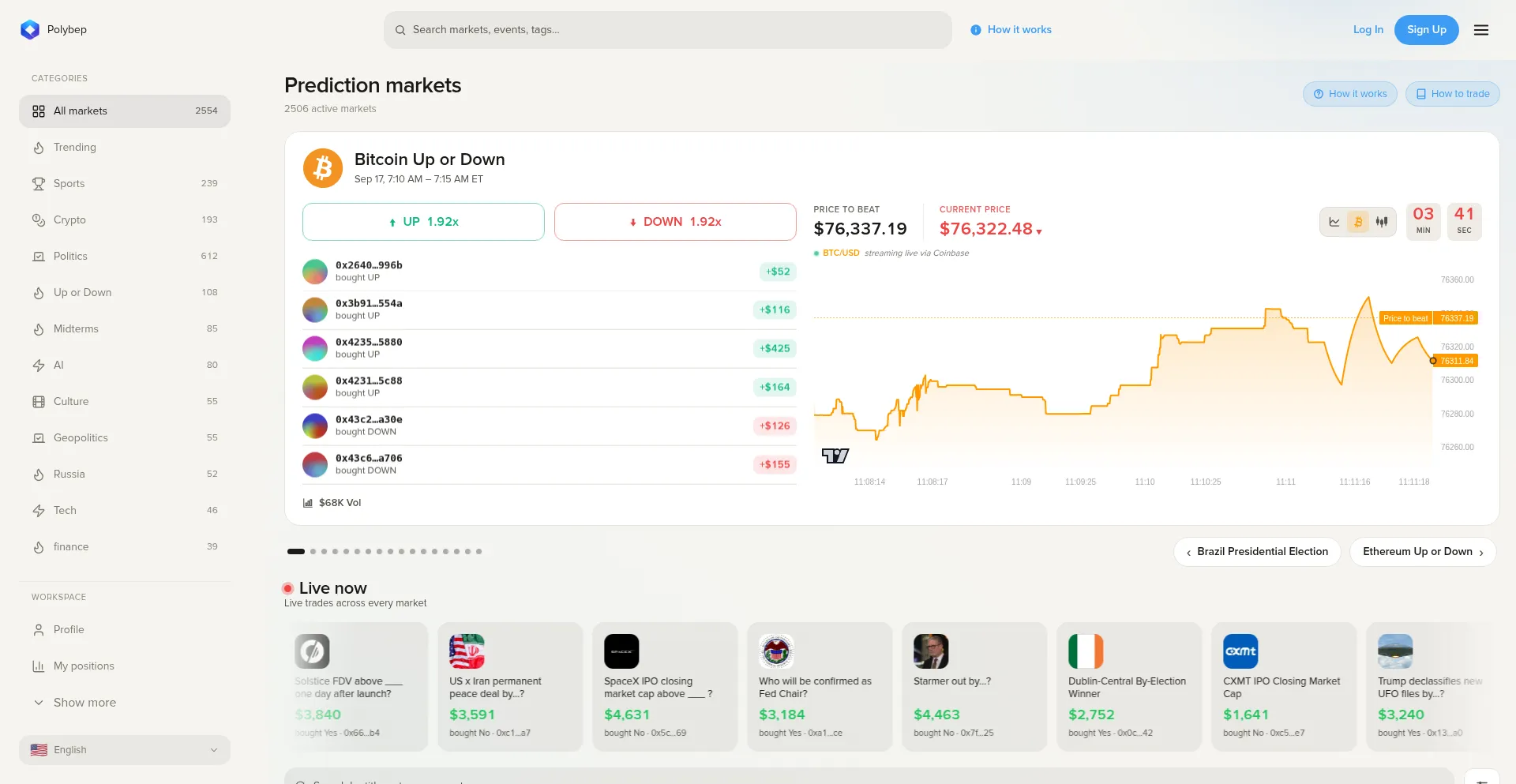Click the Trending flame icon
Image resolution: width=1516 pixels, height=784 pixels.
coord(39,148)
